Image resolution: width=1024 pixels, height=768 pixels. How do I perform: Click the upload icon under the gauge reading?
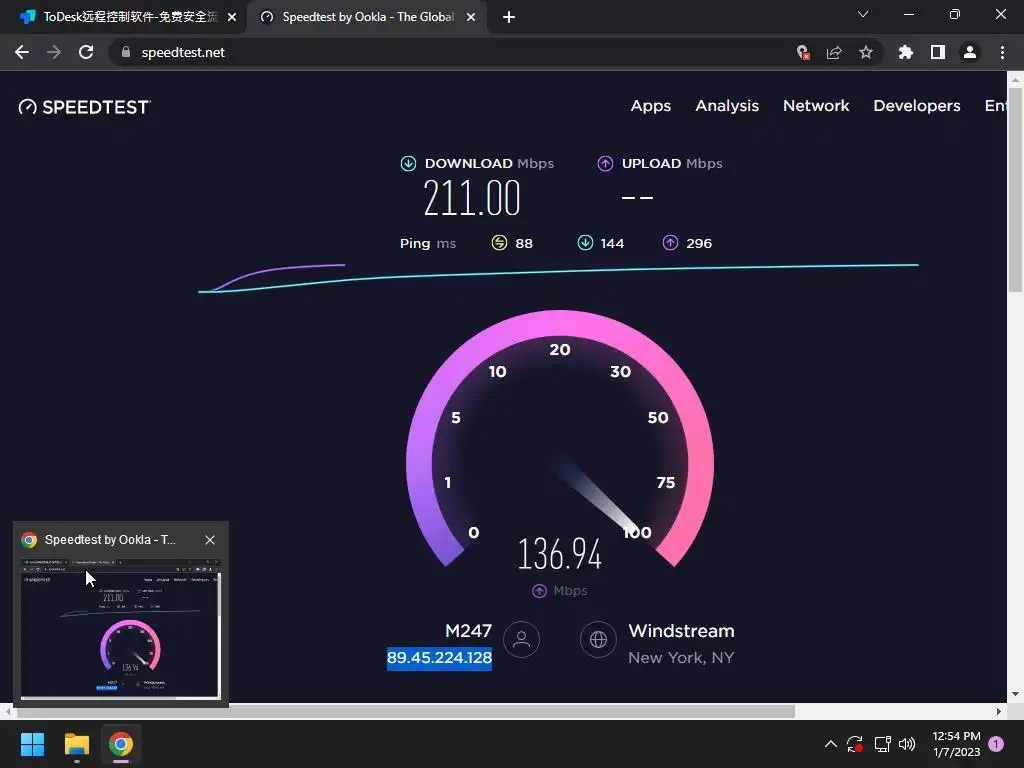[539, 590]
